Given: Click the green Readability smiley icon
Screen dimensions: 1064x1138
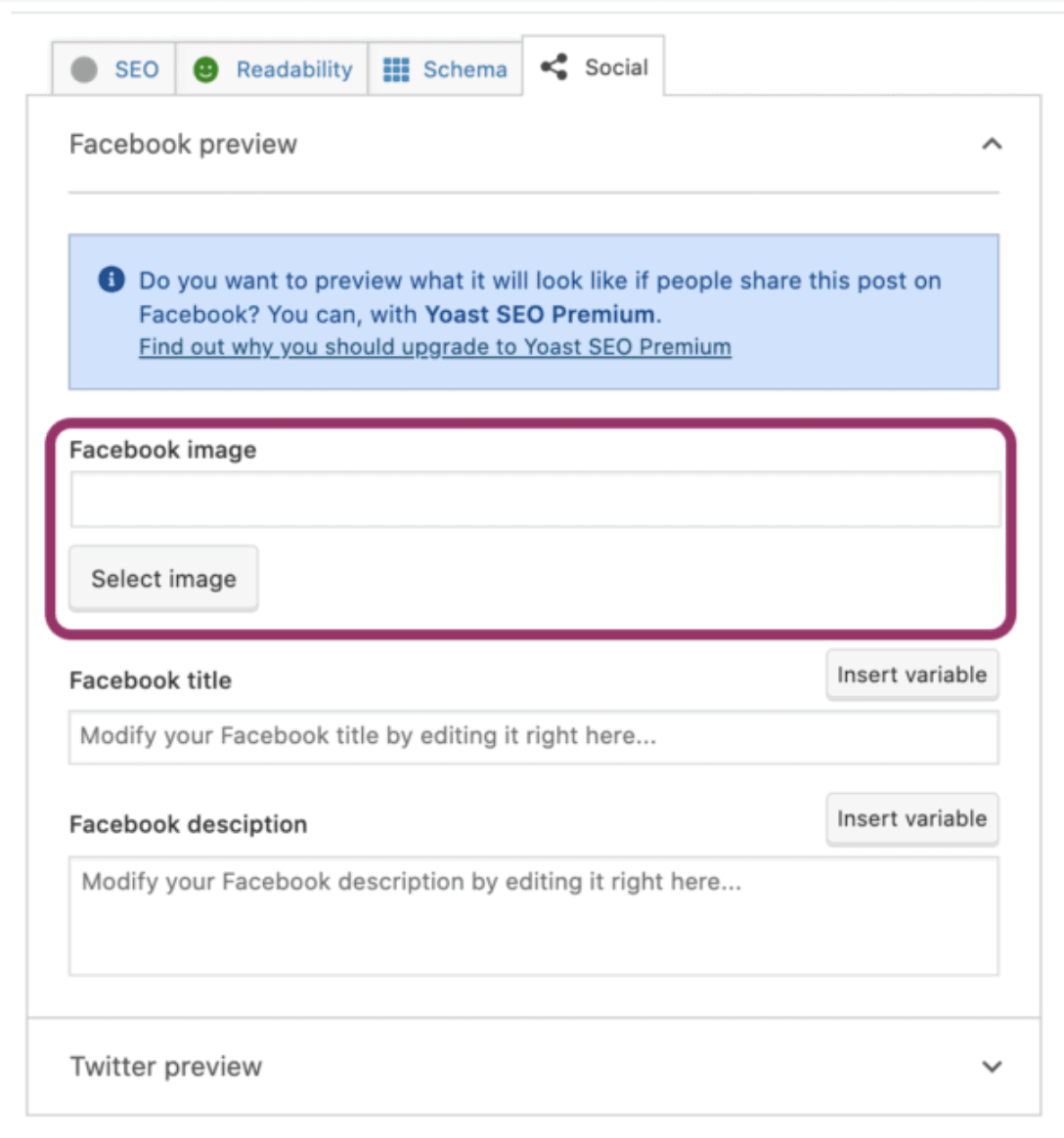Looking at the screenshot, I should (x=206, y=69).
